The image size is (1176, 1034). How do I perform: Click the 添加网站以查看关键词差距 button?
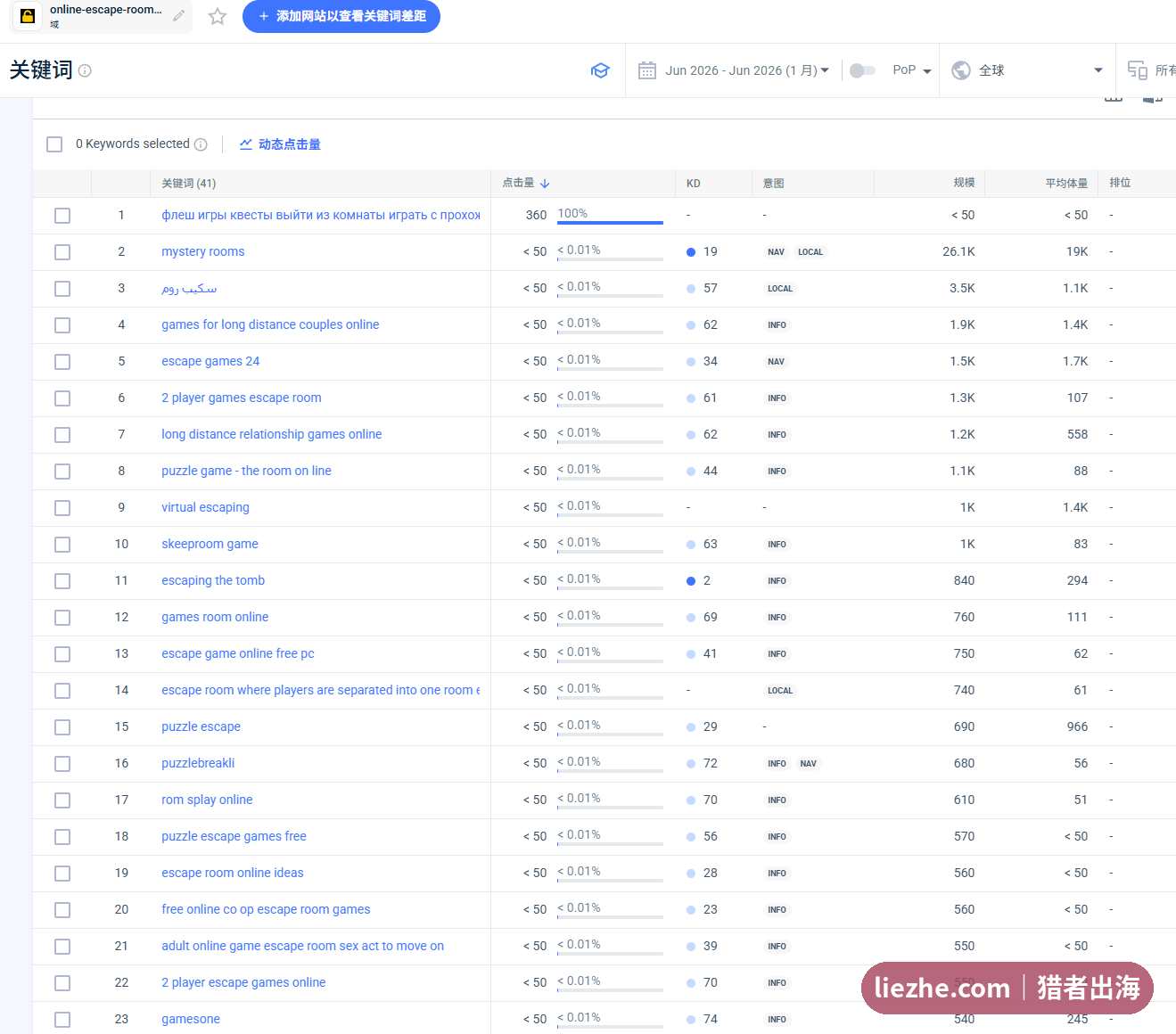(x=341, y=16)
